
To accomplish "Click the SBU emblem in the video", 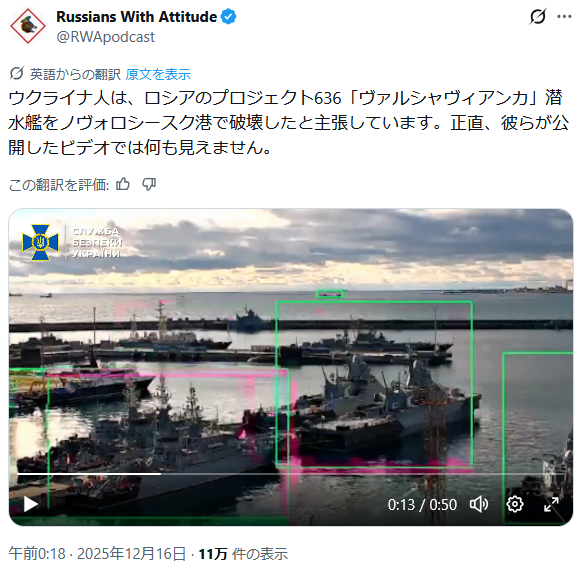I will pyautogui.click(x=40, y=242).
